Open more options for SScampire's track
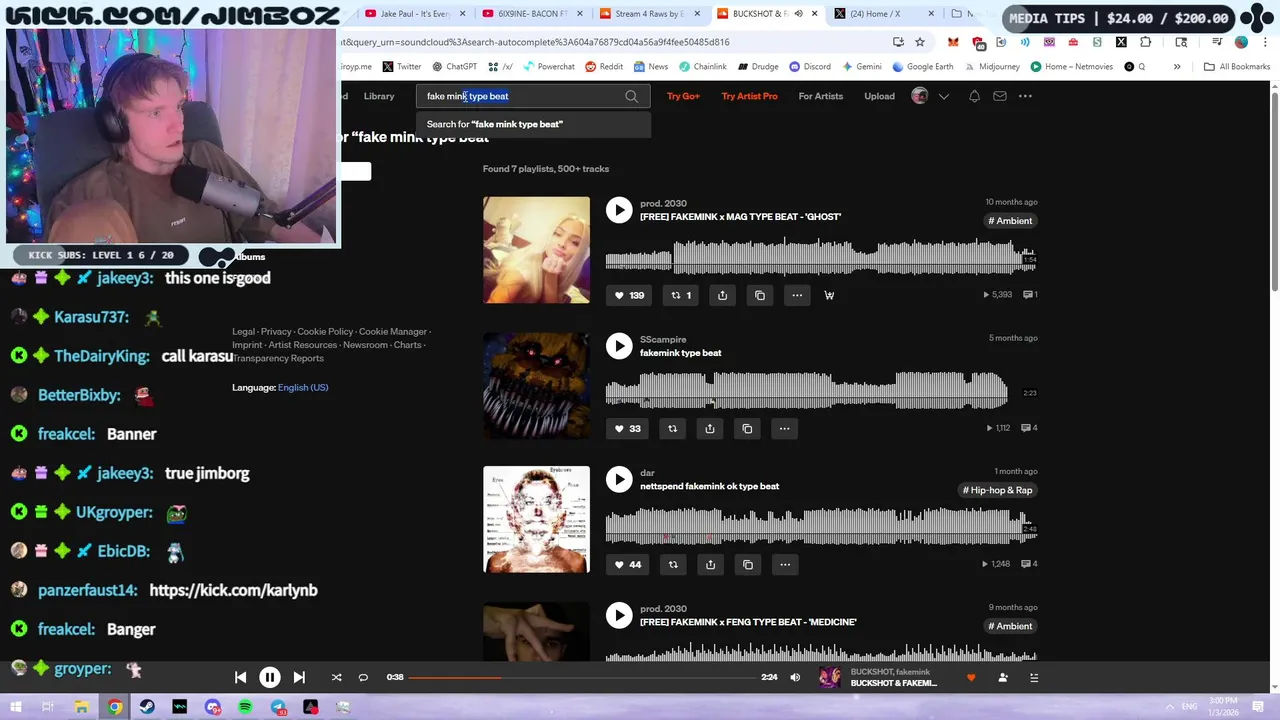The image size is (1280, 720). [784, 428]
